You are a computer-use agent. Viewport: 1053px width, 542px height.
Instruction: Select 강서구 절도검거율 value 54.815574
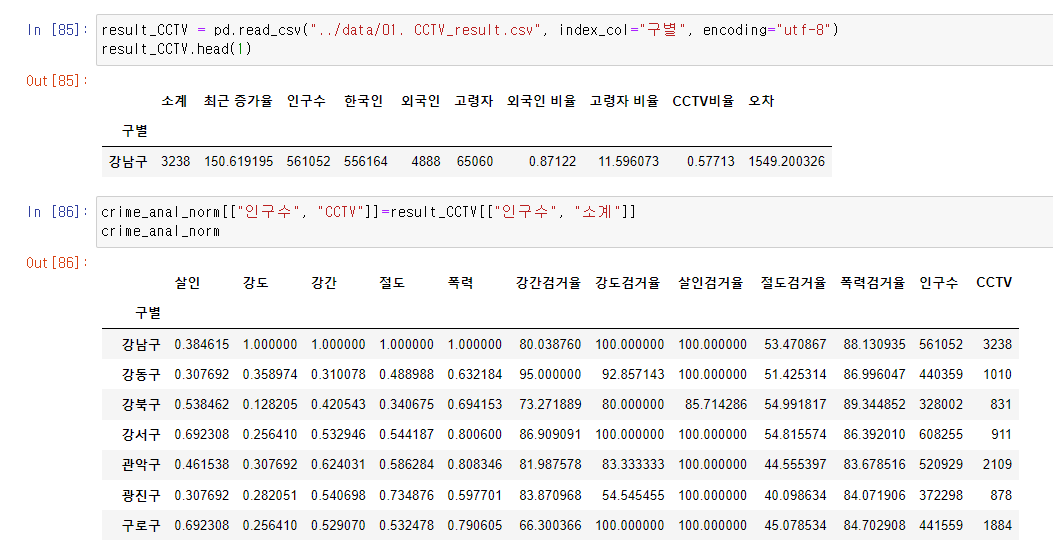click(x=795, y=435)
